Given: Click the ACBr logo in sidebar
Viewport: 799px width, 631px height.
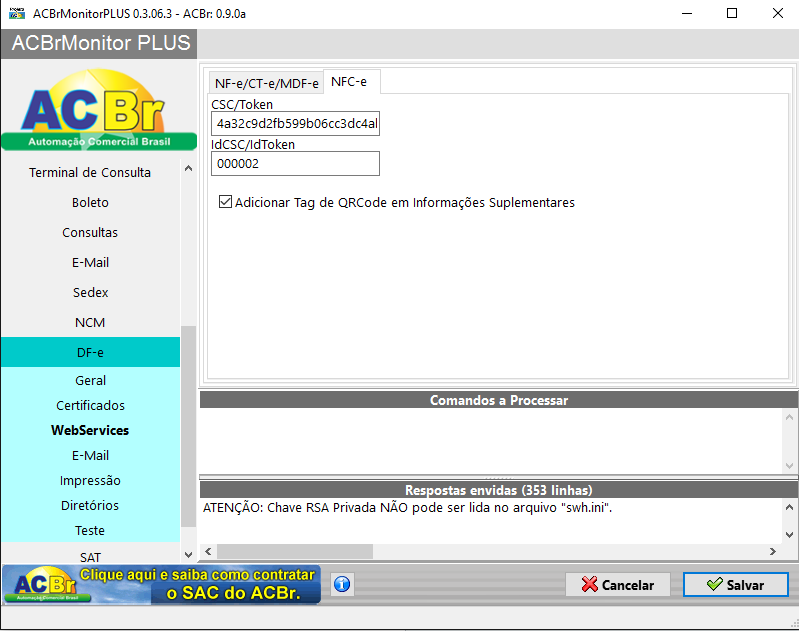Looking at the screenshot, I should (x=99, y=110).
